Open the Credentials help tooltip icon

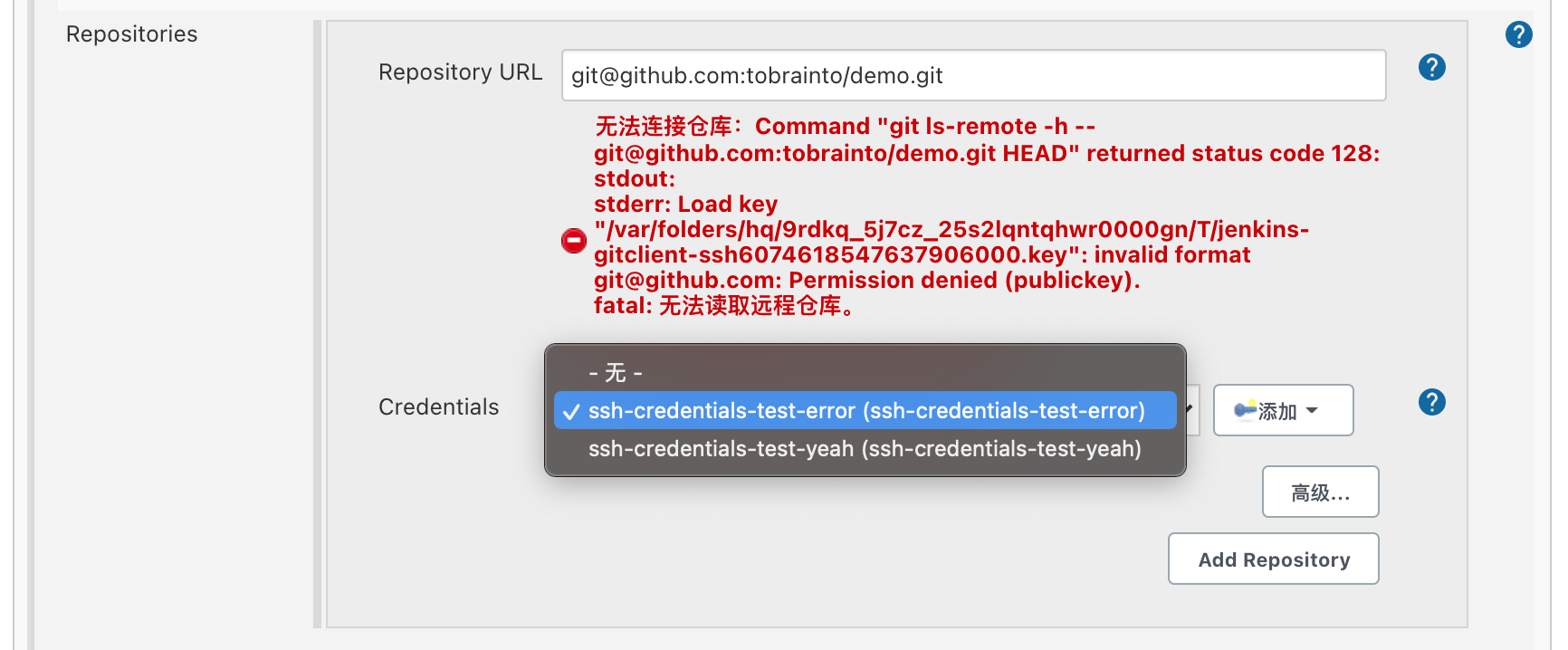coord(1431,402)
